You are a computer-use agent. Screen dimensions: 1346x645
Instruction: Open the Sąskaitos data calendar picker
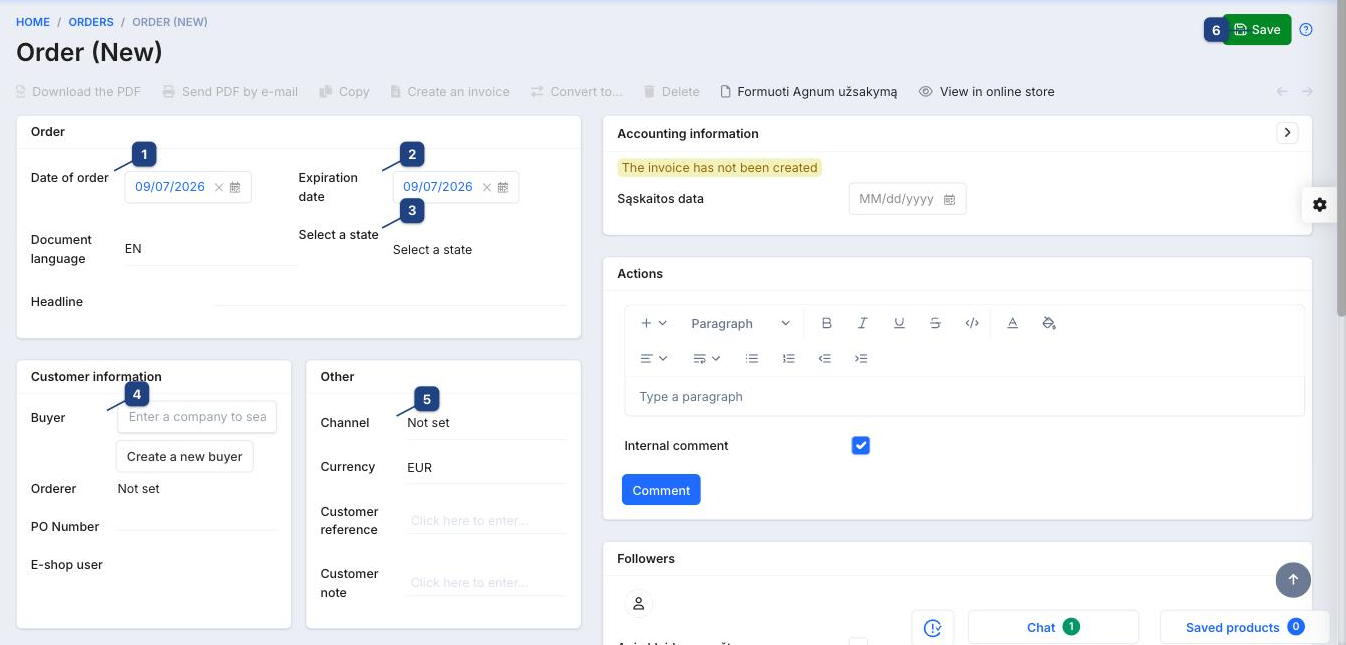pos(949,199)
